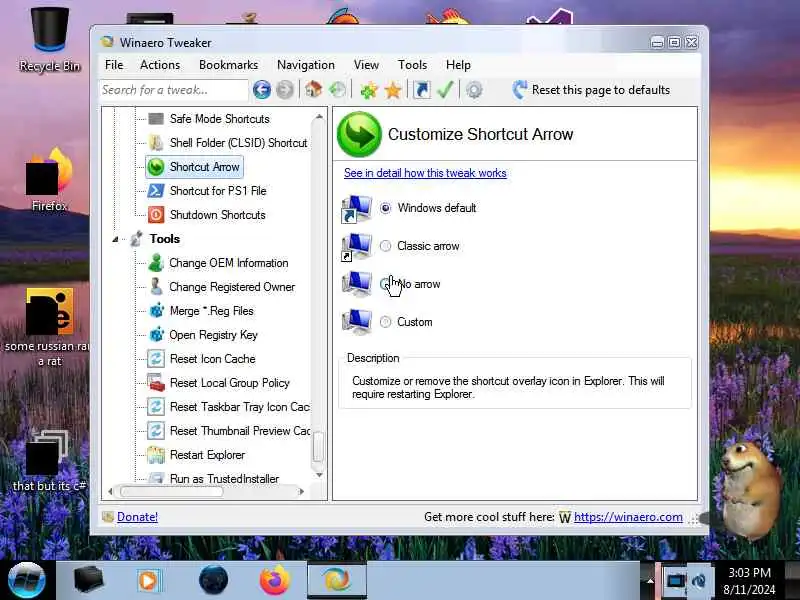Image resolution: width=800 pixels, height=600 pixels.
Task: Focus the 'Search for a tweak...' field
Action: click(173, 90)
